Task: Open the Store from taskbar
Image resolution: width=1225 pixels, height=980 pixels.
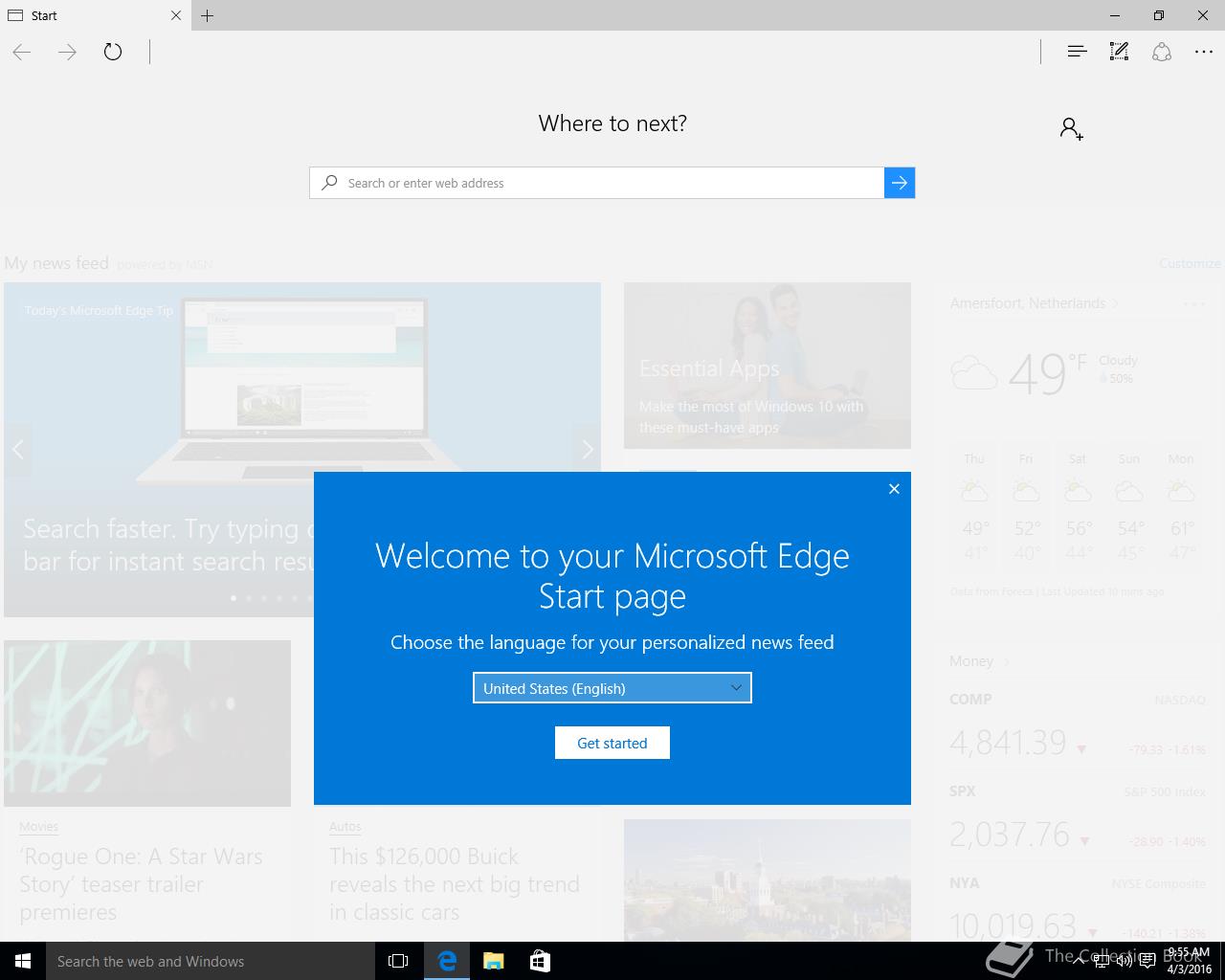Action: click(540, 961)
